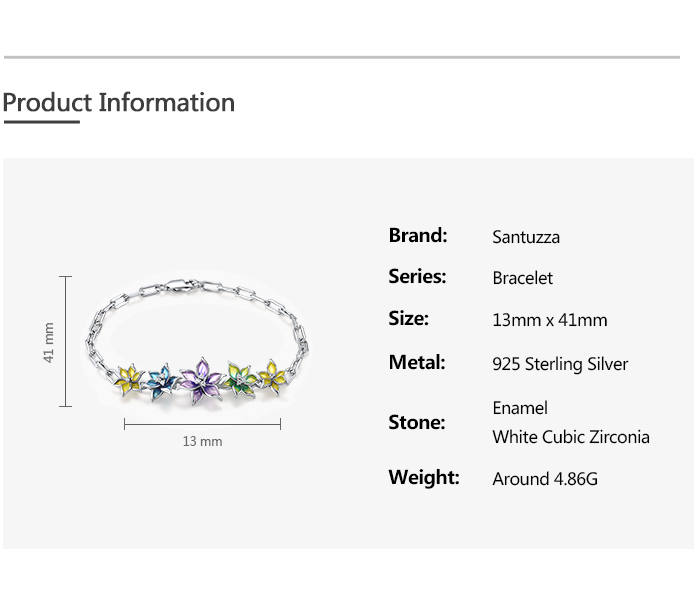Click the "13mm x 41mm" size value
The height and width of the screenshot is (610, 700).
(x=549, y=320)
